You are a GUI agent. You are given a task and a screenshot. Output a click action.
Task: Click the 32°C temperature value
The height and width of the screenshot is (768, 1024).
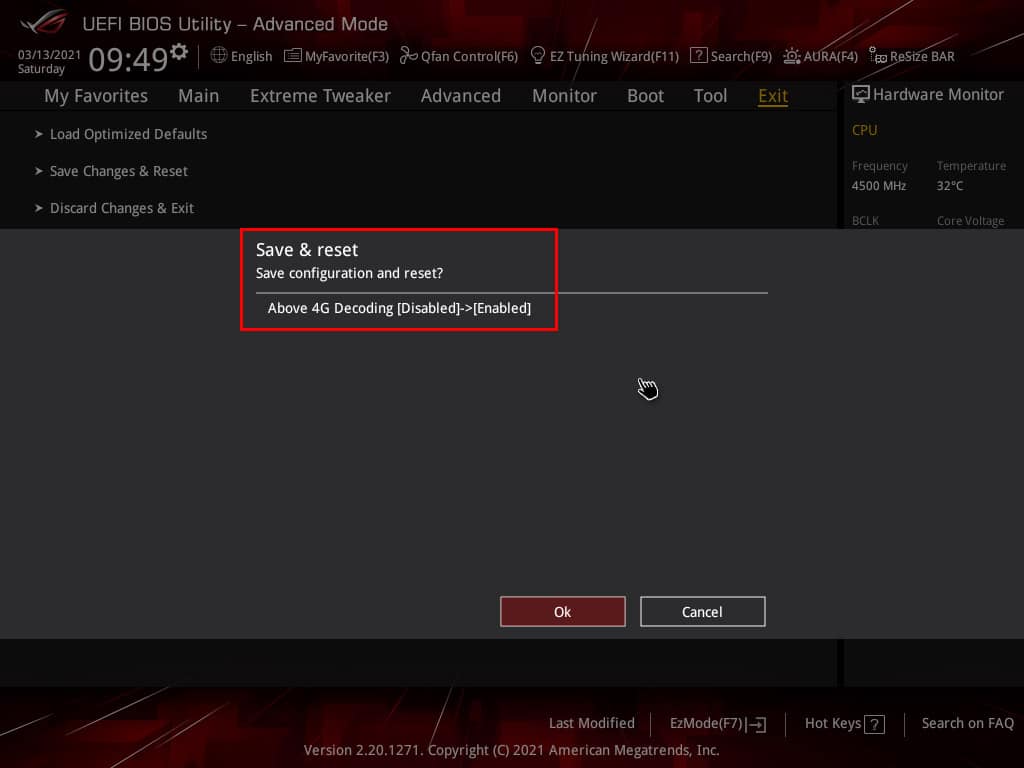pos(950,185)
